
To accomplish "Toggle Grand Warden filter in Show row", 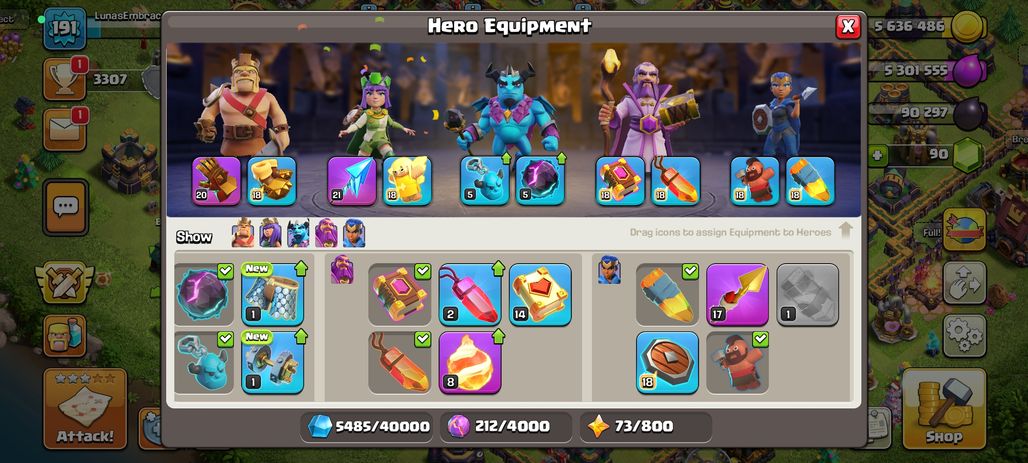I will 326,233.
